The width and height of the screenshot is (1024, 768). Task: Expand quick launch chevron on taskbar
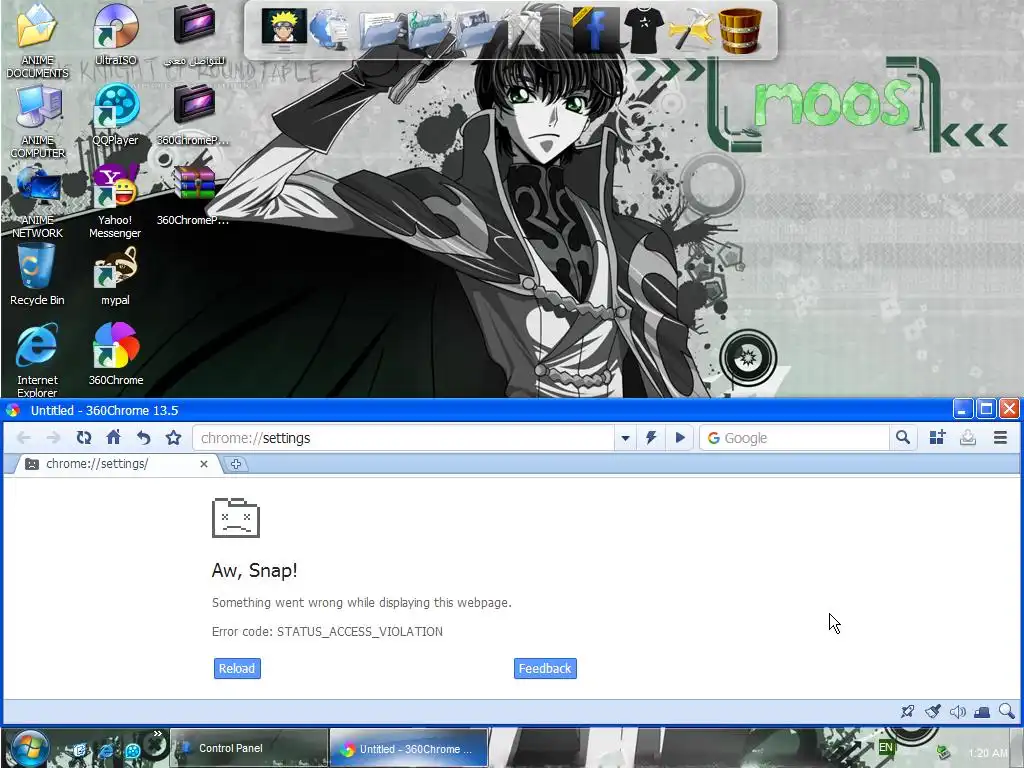pyautogui.click(x=157, y=734)
